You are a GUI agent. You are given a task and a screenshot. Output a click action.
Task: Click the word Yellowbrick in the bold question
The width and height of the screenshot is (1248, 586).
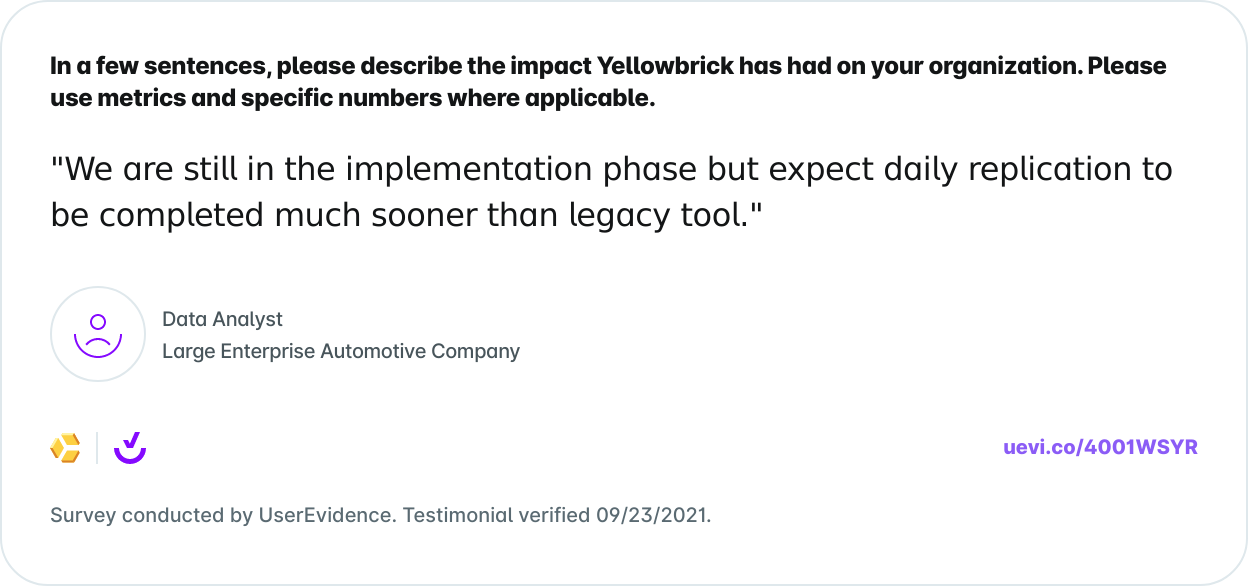coord(664,67)
